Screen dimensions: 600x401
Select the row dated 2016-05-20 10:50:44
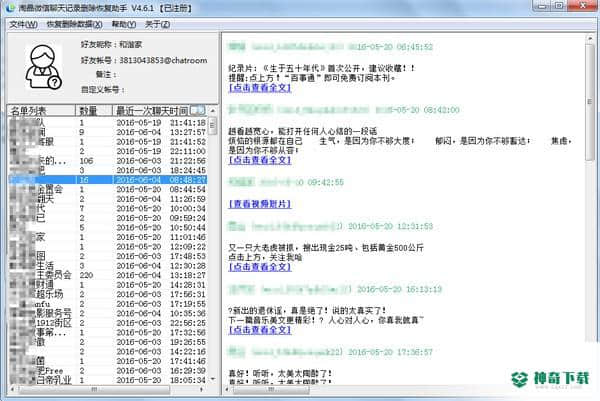click(x=108, y=228)
